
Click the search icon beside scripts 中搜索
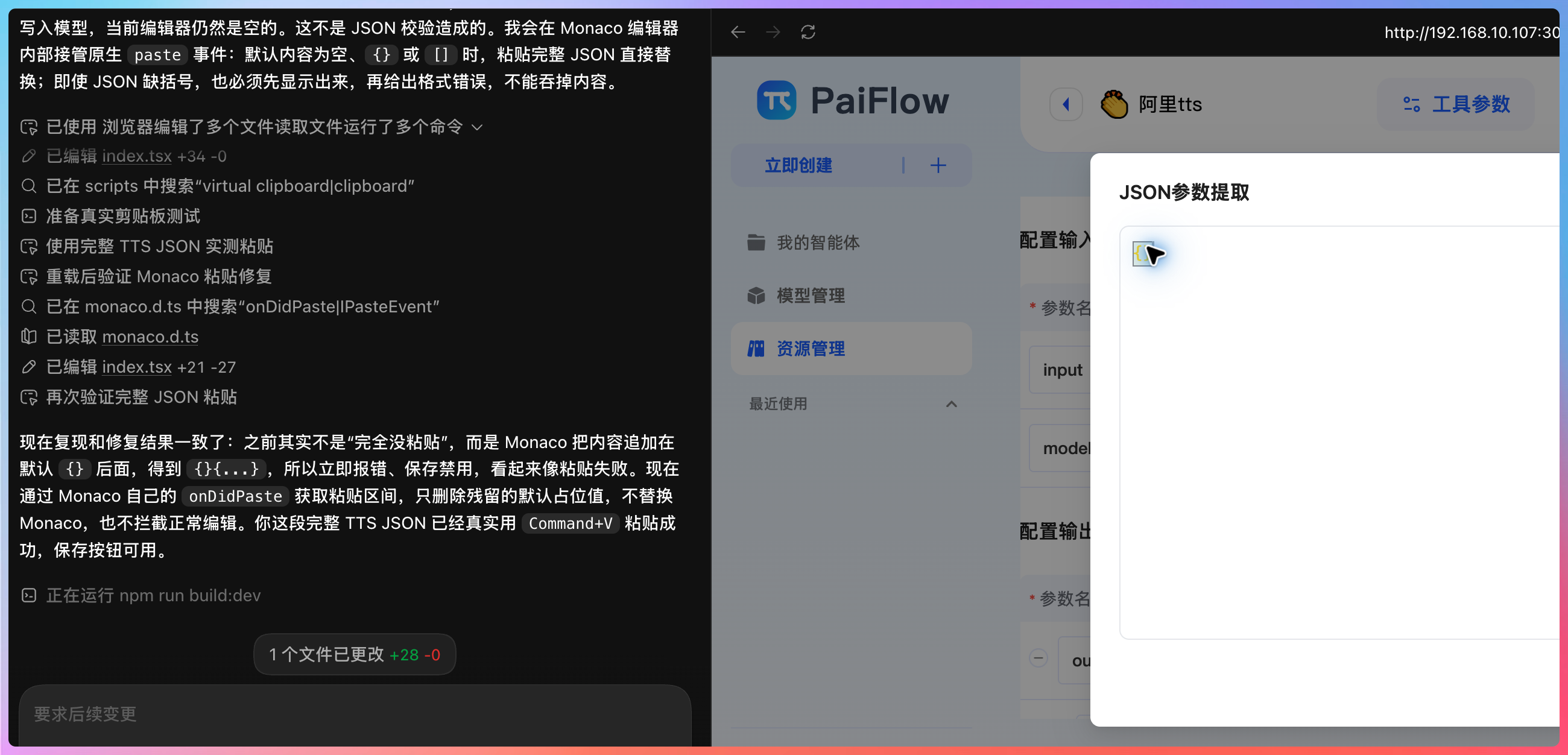pyautogui.click(x=28, y=186)
